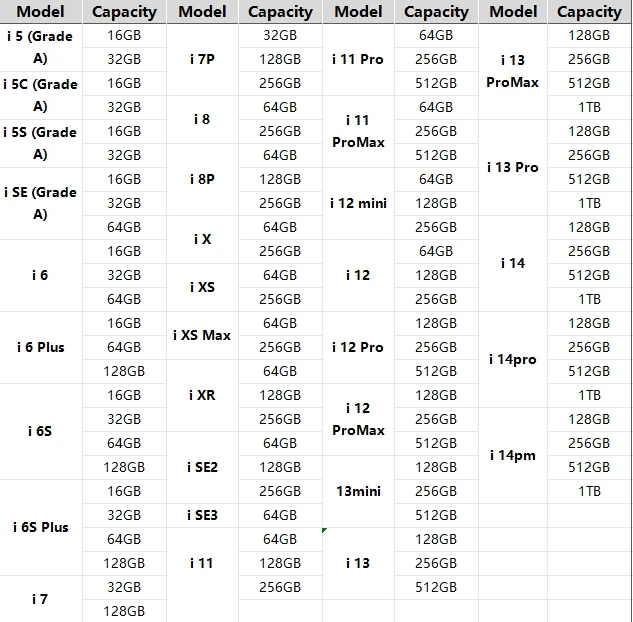Click the 13mini model cell
Screen dimensions: 633x622
(358, 491)
